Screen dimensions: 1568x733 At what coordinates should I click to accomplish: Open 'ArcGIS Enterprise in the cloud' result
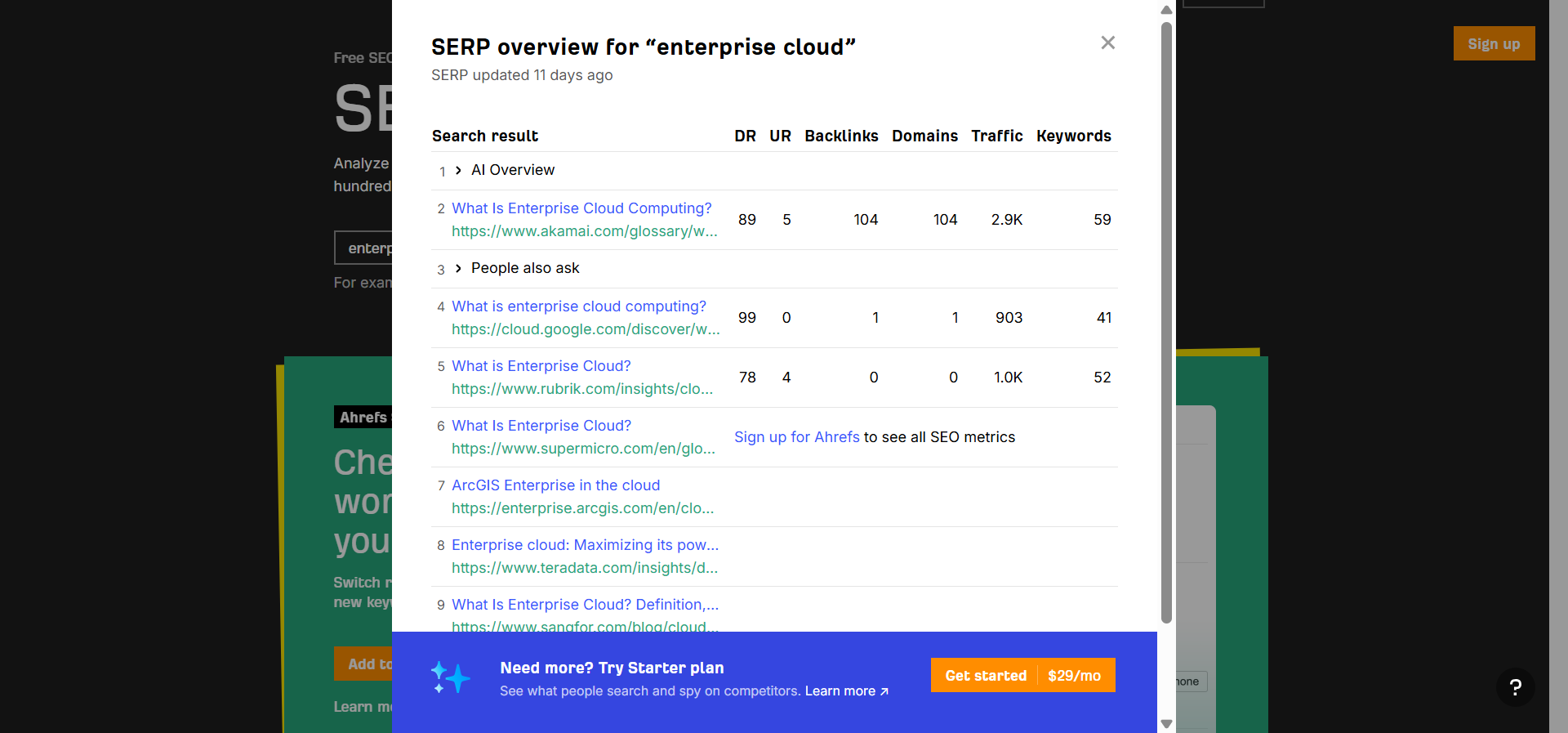(555, 485)
